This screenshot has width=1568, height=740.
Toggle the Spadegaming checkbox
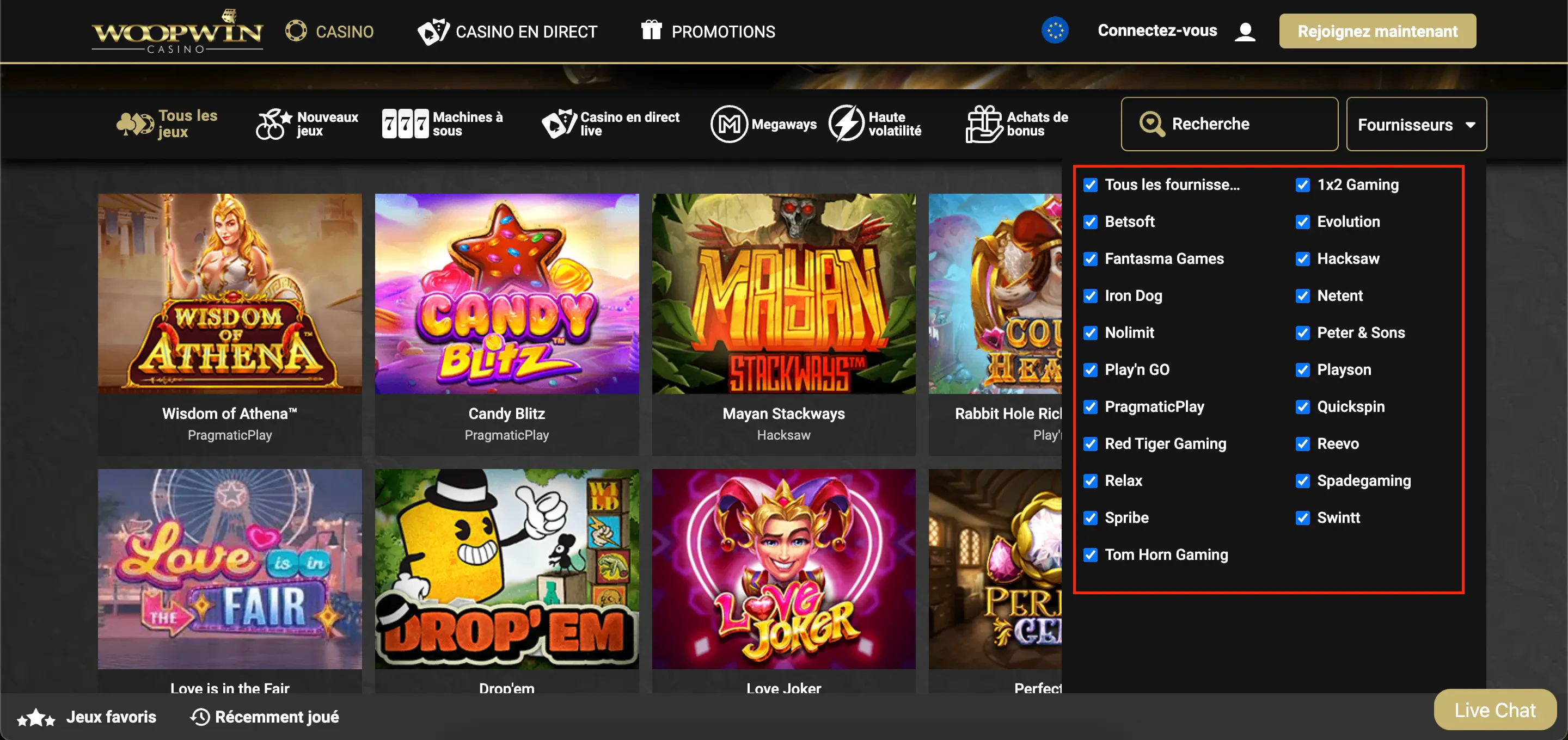point(1302,482)
